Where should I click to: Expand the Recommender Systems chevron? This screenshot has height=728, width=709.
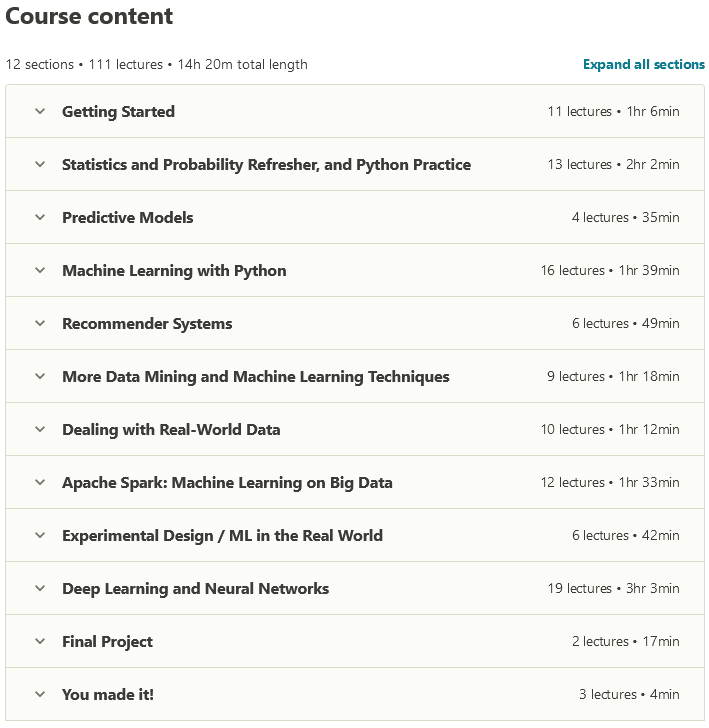[x=40, y=323]
